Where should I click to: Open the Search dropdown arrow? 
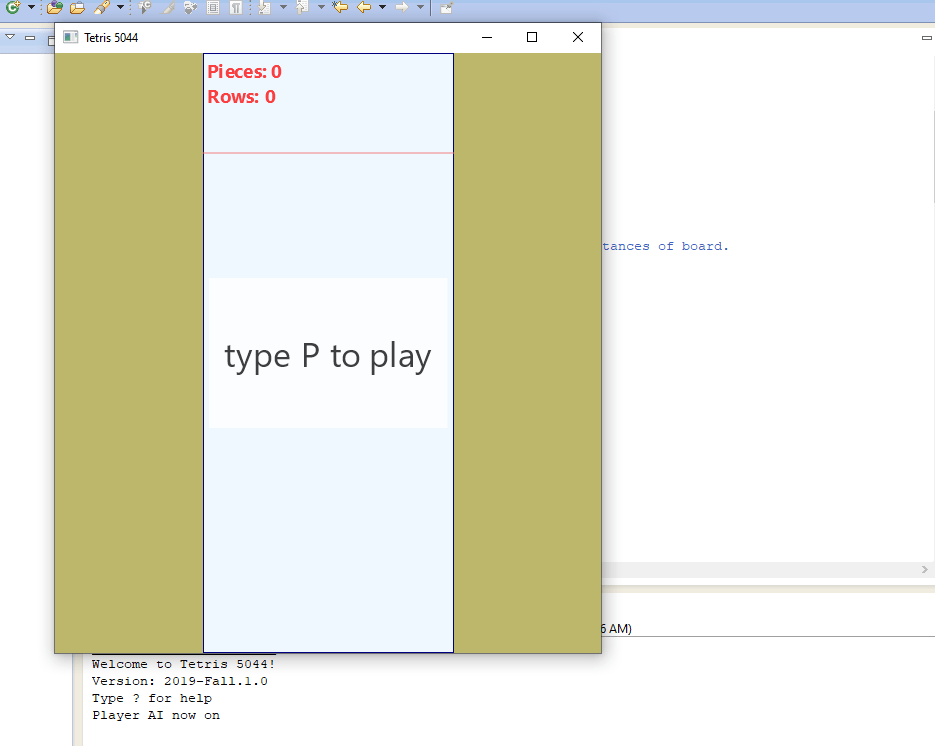point(120,7)
